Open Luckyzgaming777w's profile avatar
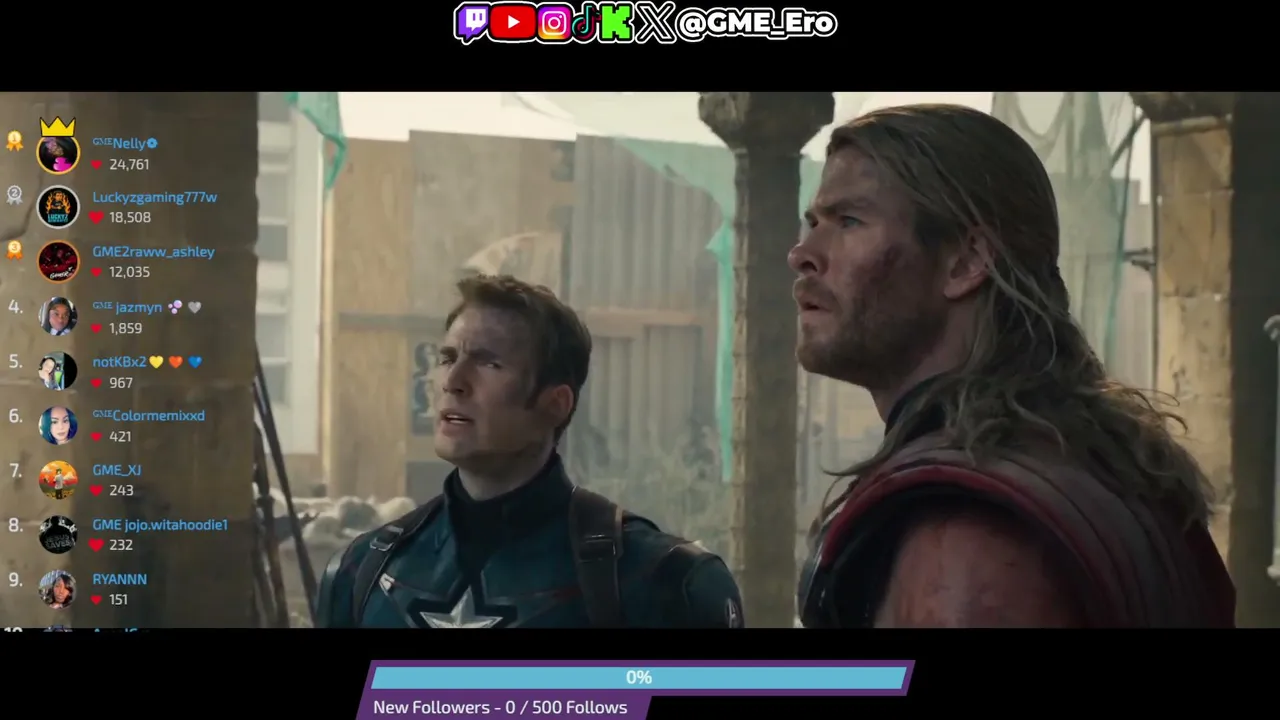This screenshot has height=720, width=1280. point(58,207)
